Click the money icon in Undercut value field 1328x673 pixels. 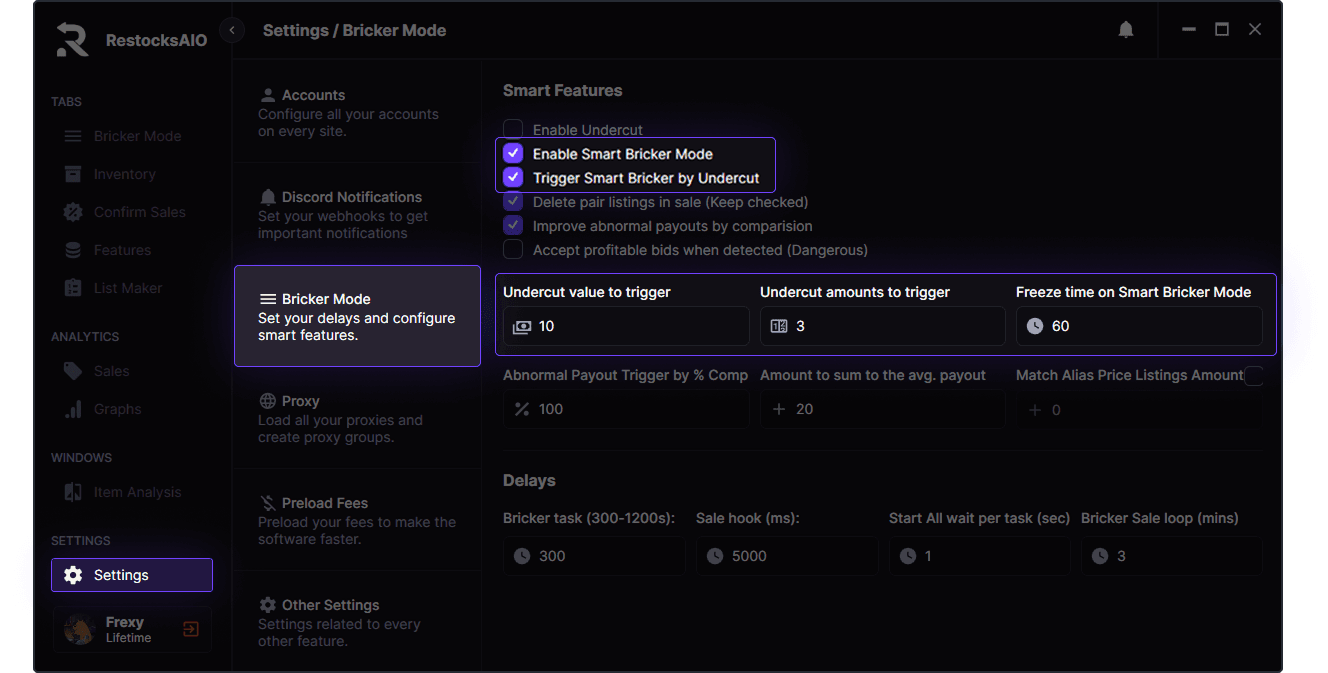[522, 326]
